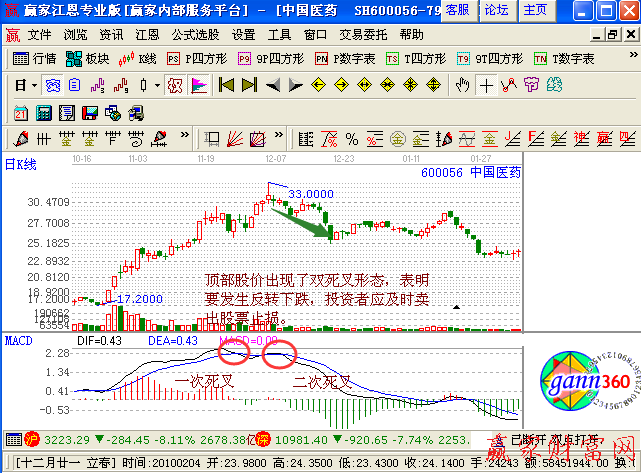The width and height of the screenshot is (641, 473).
Task: Open the 公式选股 menu
Action: (x=196, y=33)
